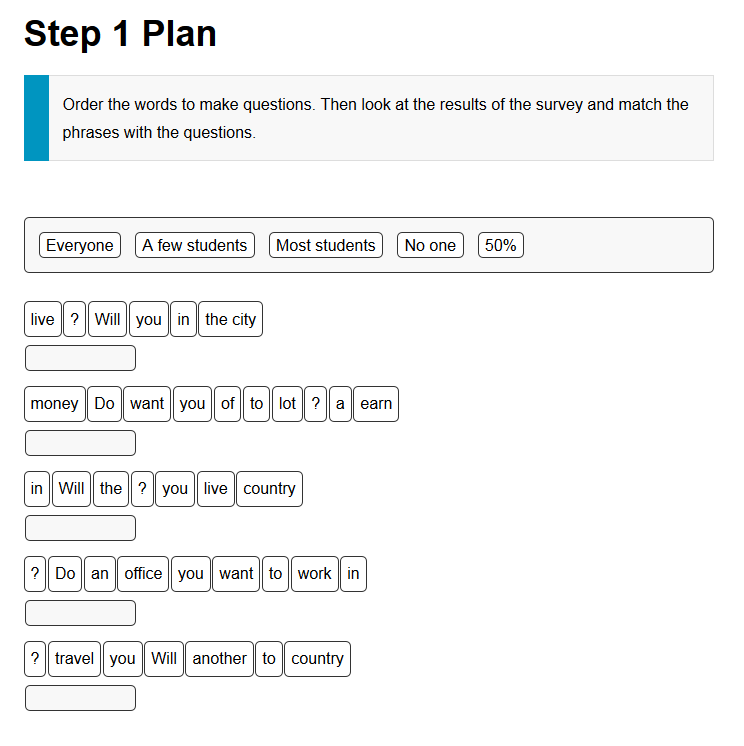Image resolution: width=744 pixels, height=746 pixels.
Task: Select the 'No one' phrase tile
Action: coord(430,245)
